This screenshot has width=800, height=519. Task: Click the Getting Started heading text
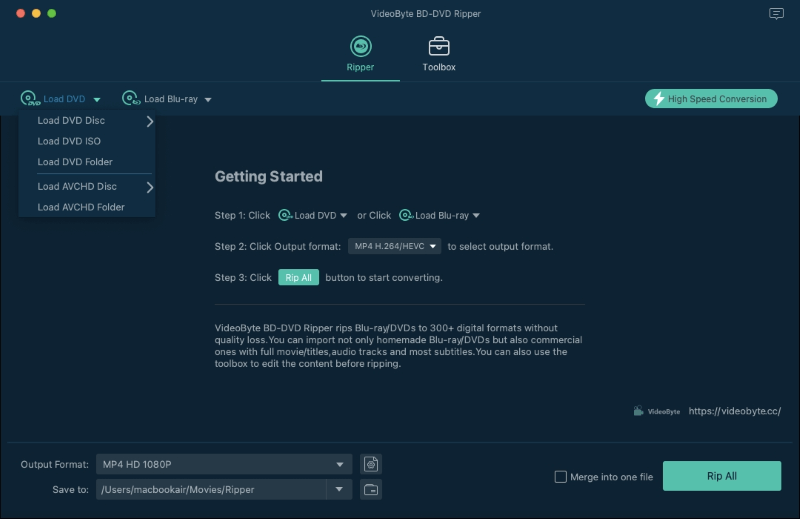268,177
